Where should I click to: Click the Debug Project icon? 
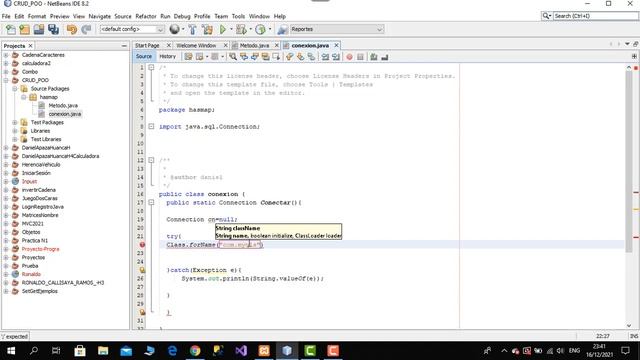tap(241, 29)
